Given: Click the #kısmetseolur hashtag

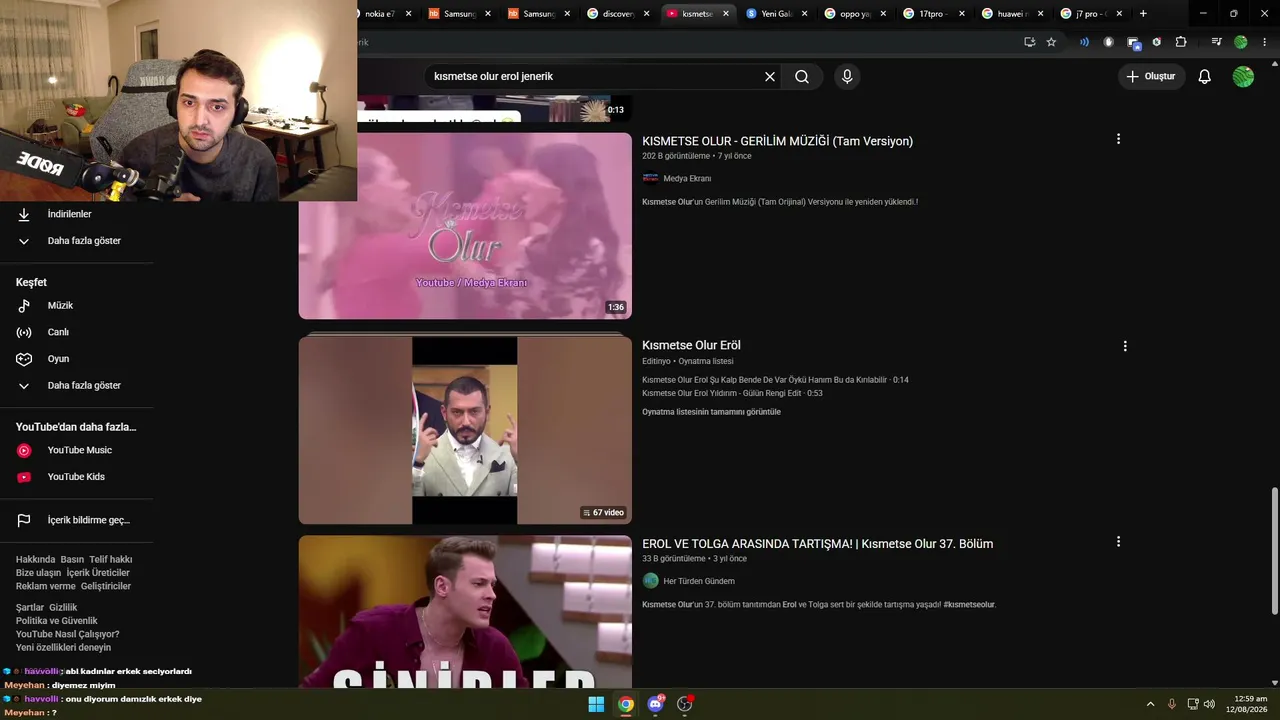Looking at the screenshot, I should pyautogui.click(x=969, y=605).
